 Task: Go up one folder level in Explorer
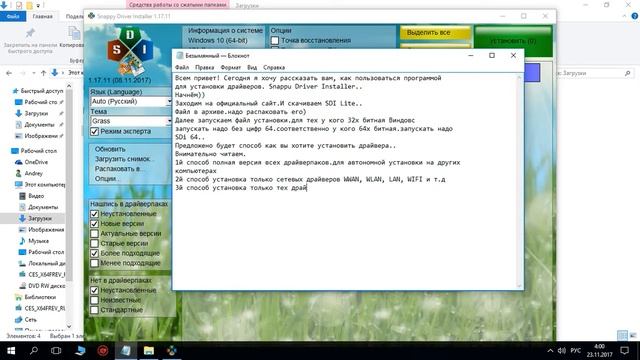43,73
